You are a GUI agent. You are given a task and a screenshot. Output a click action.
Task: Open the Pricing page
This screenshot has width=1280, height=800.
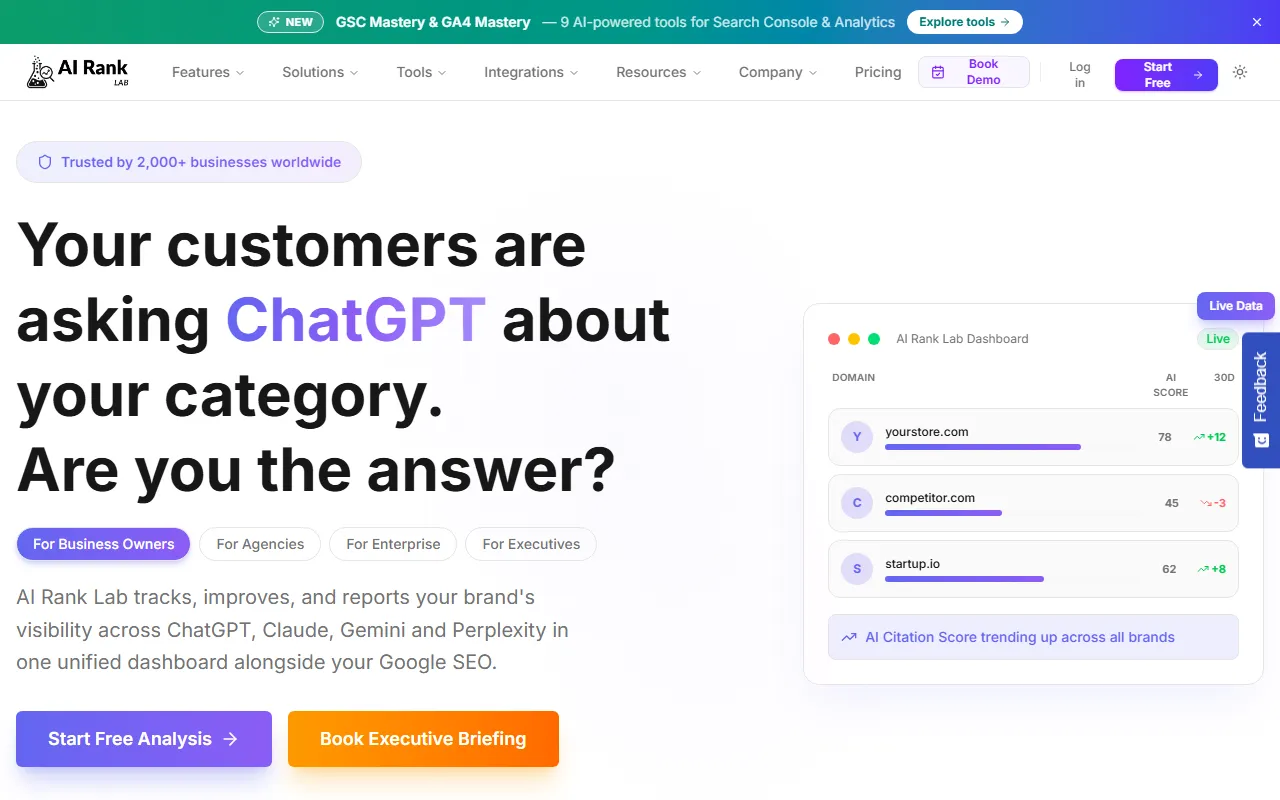coord(878,72)
